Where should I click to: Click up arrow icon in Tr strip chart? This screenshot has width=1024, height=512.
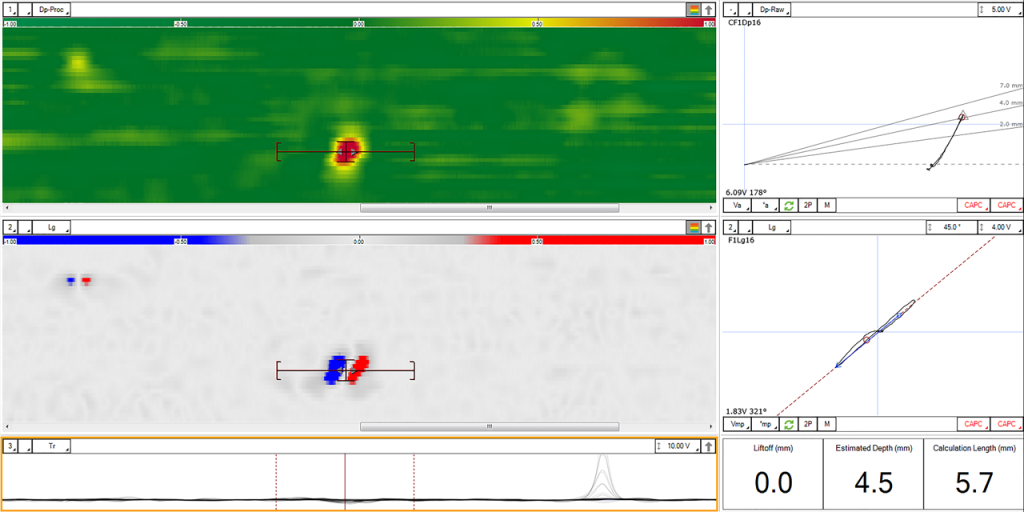point(709,445)
